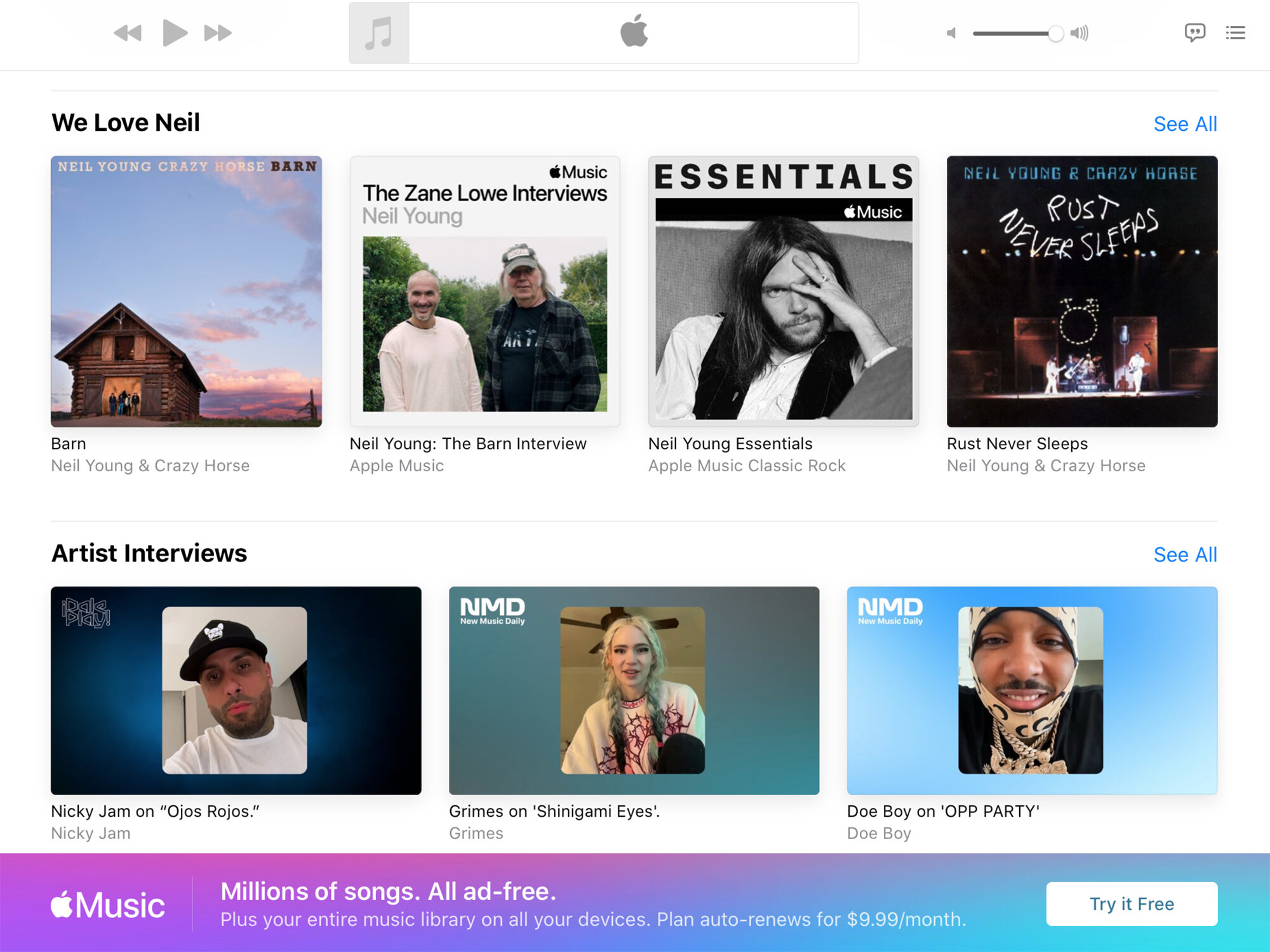Show the Up Next queue list icon
Screen dimensions: 1270x952
pos(1235,32)
